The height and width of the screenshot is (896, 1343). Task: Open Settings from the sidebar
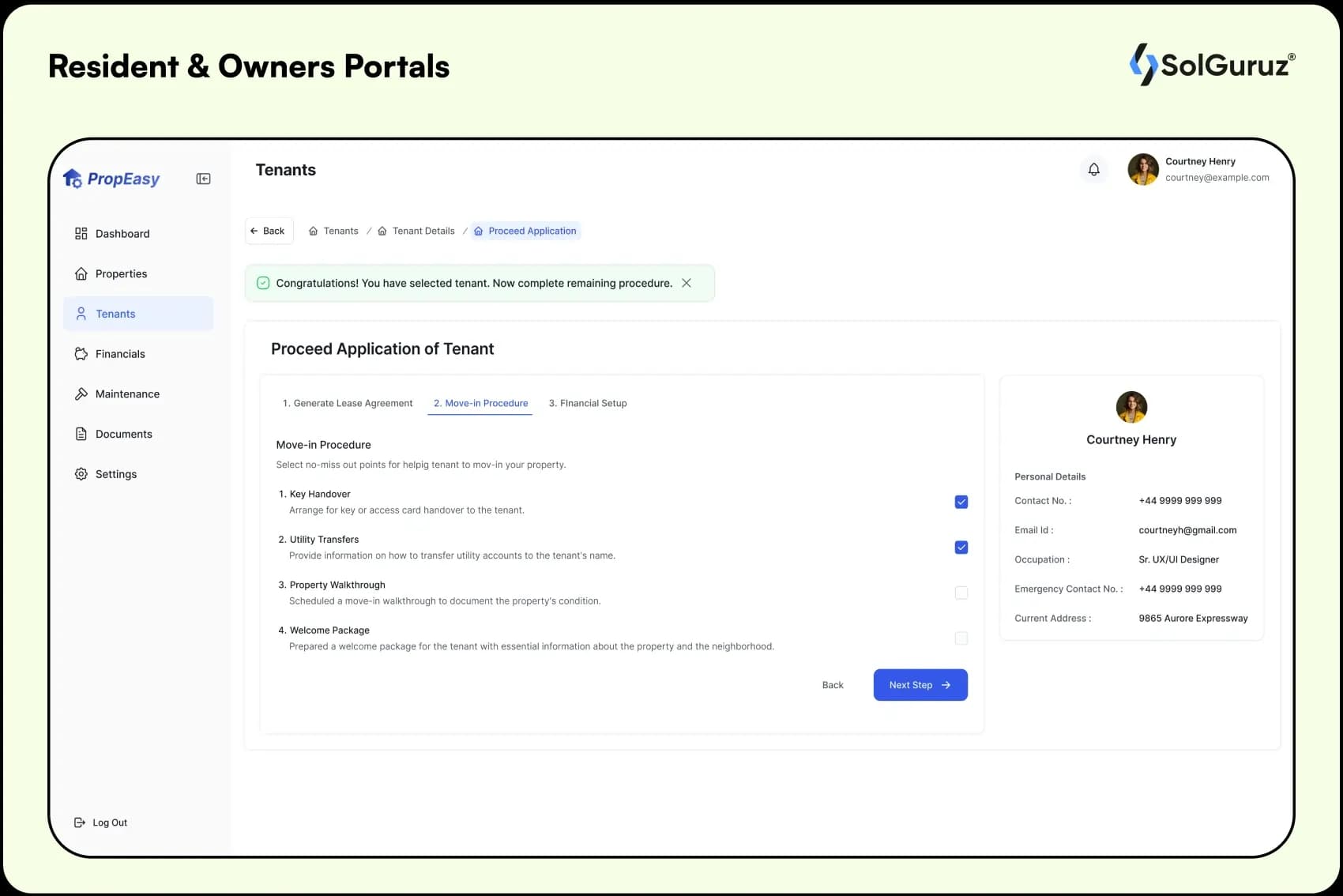click(x=115, y=474)
